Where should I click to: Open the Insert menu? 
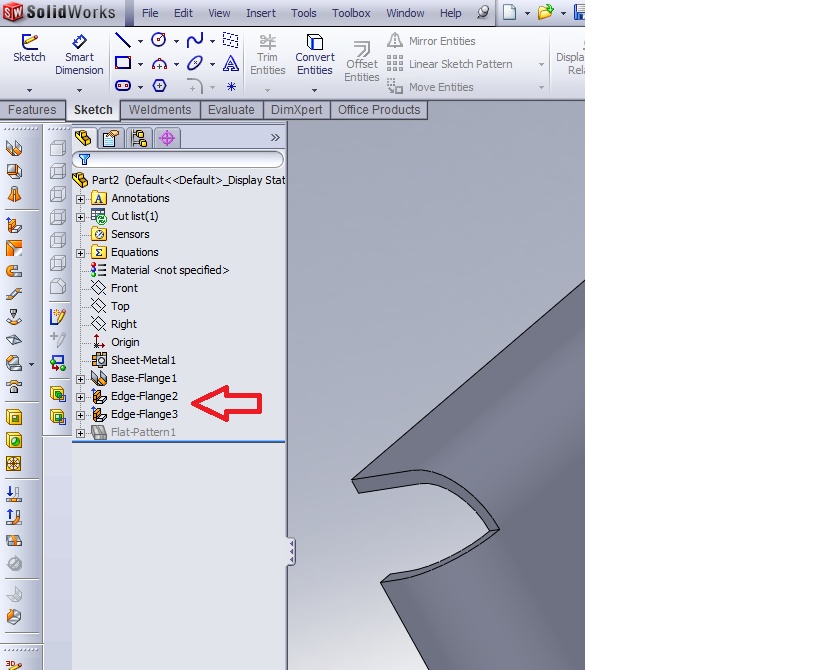point(261,13)
